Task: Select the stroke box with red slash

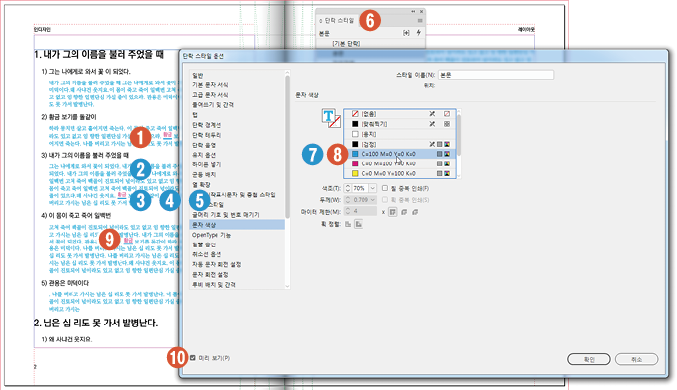Action: 335,122
